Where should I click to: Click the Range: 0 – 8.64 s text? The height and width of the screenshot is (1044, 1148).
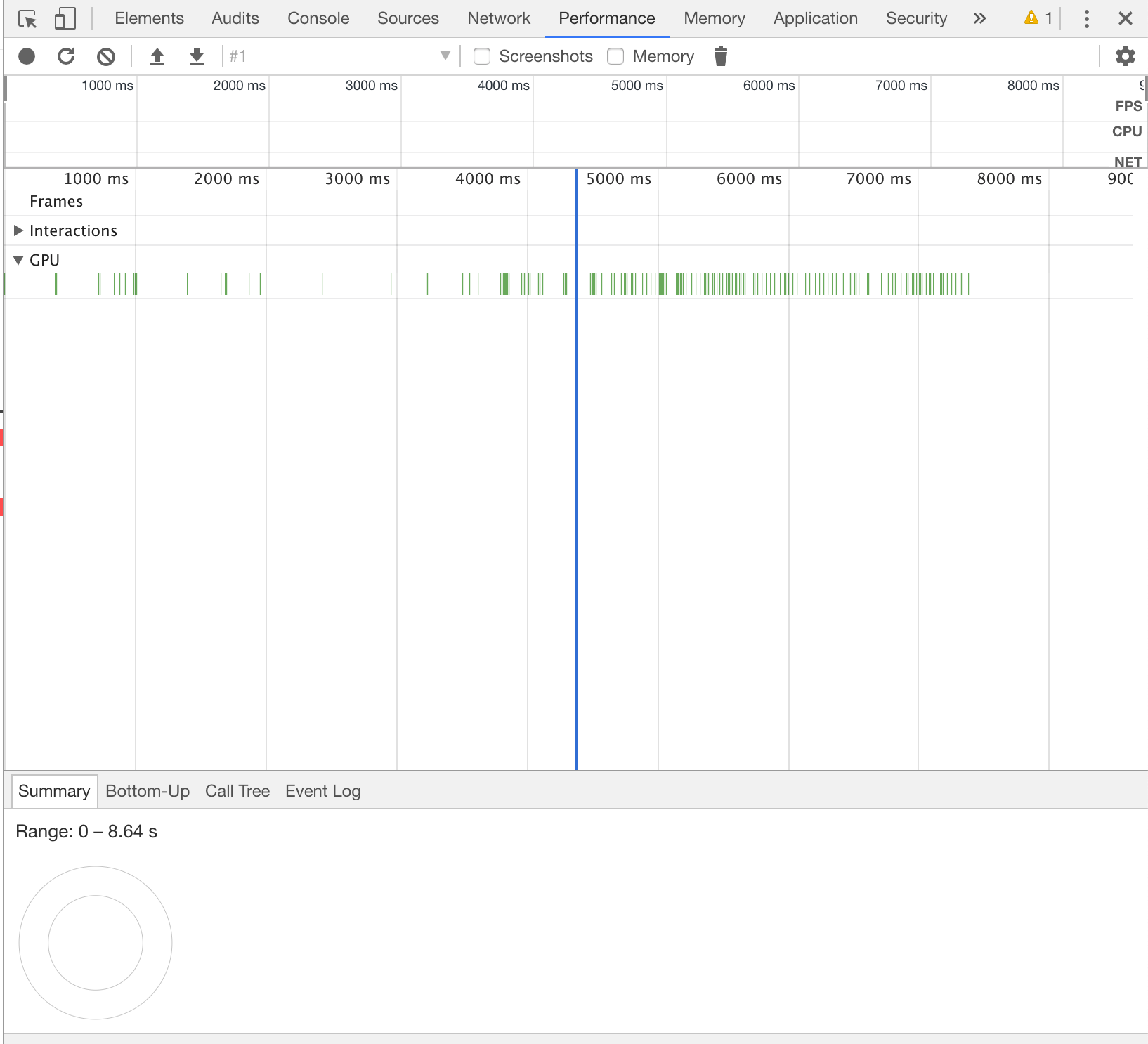tap(86, 832)
